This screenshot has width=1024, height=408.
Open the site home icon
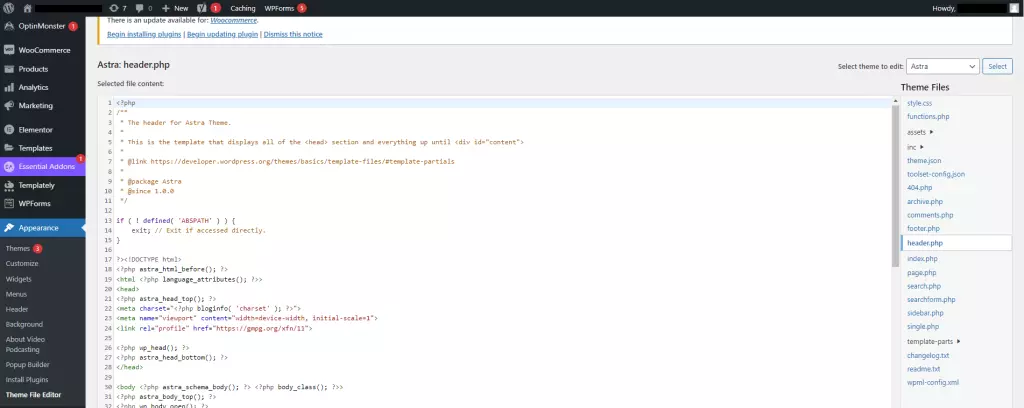tap(27, 8)
